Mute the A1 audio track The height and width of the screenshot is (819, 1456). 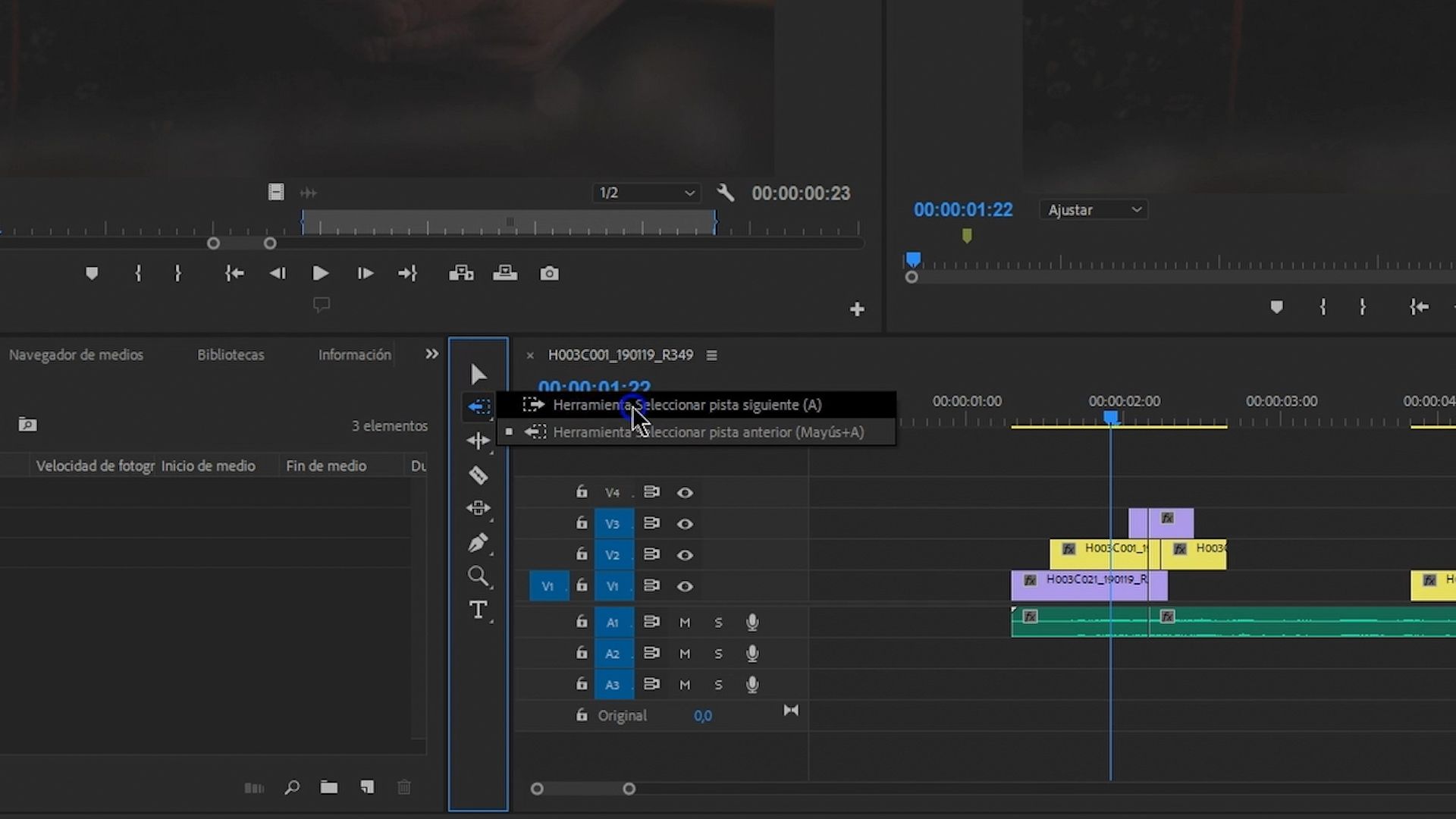point(684,622)
